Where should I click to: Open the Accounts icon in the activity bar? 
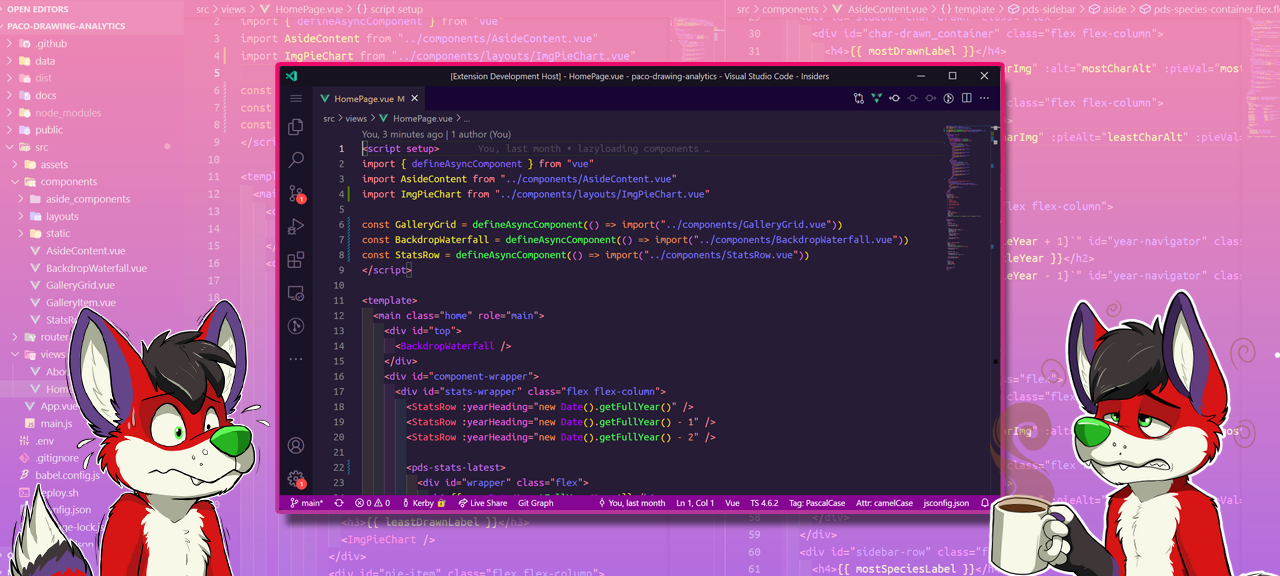(x=295, y=446)
